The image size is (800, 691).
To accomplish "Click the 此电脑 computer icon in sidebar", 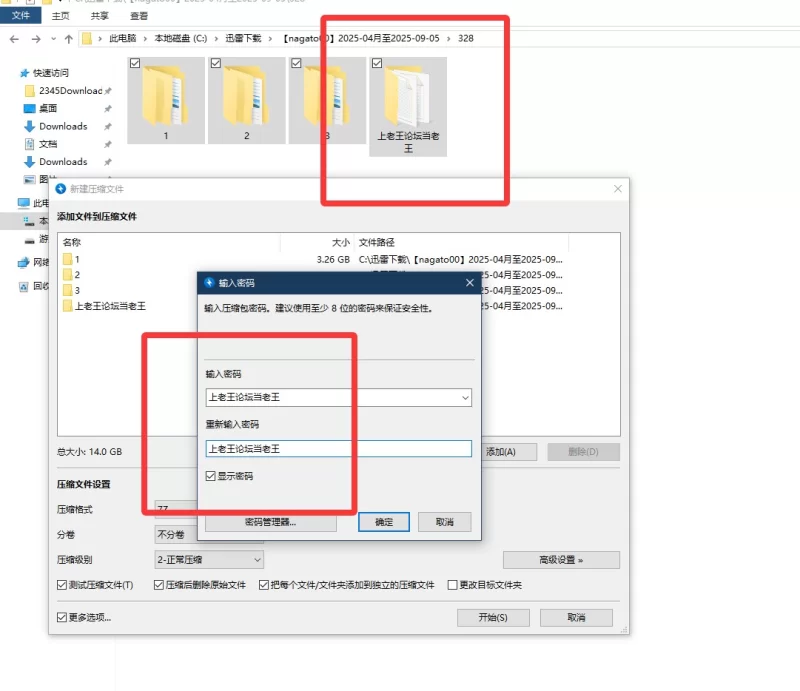I will pyautogui.click(x=23, y=203).
